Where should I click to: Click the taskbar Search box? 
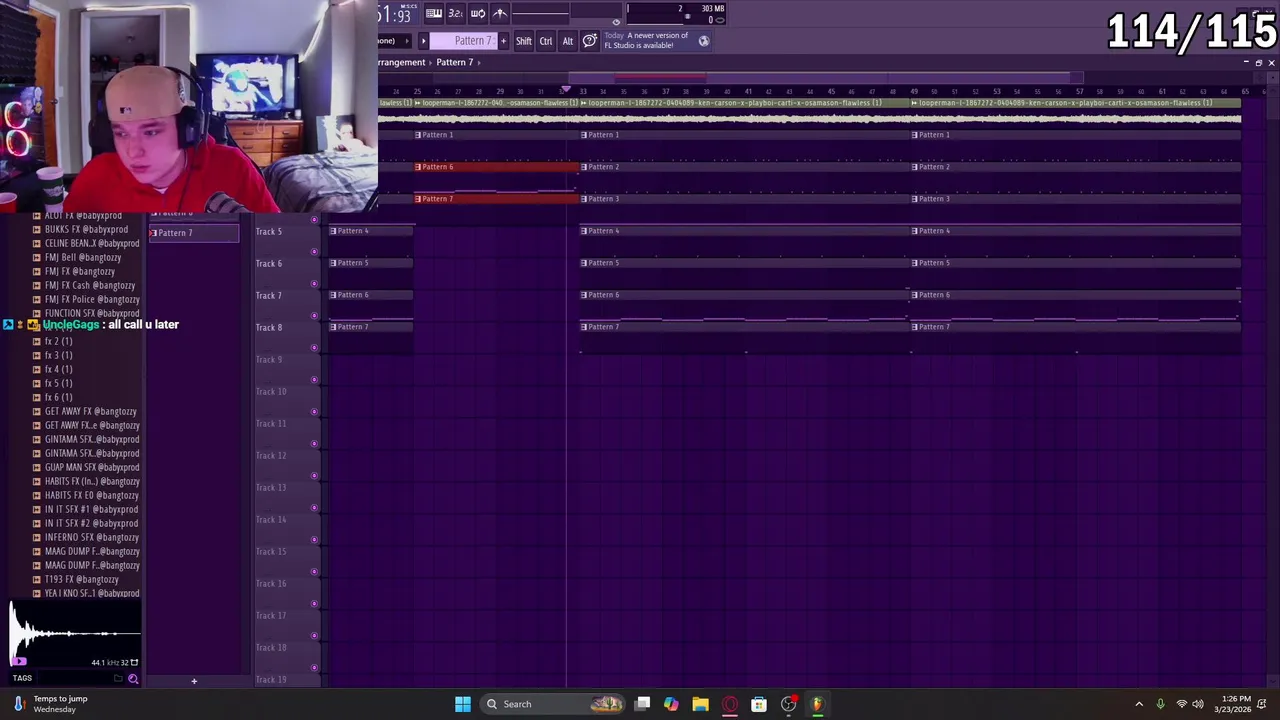pos(553,704)
